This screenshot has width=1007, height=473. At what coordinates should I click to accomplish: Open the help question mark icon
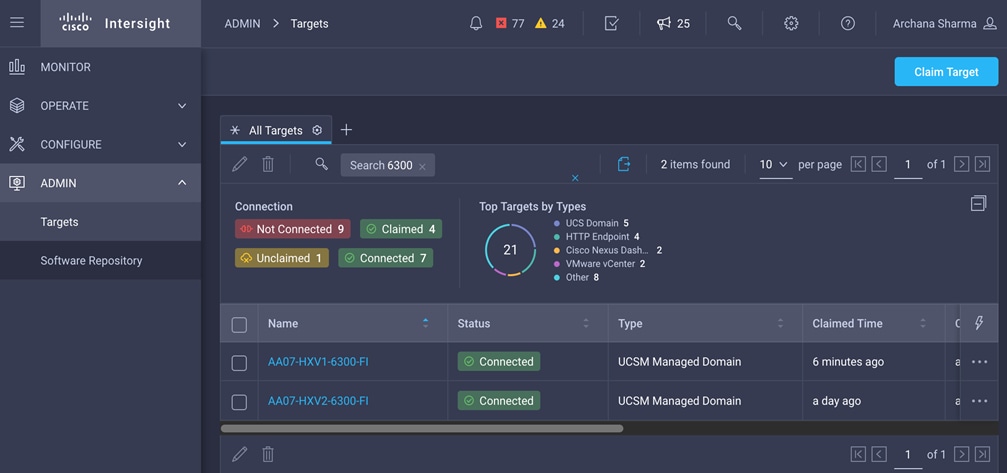coord(848,23)
